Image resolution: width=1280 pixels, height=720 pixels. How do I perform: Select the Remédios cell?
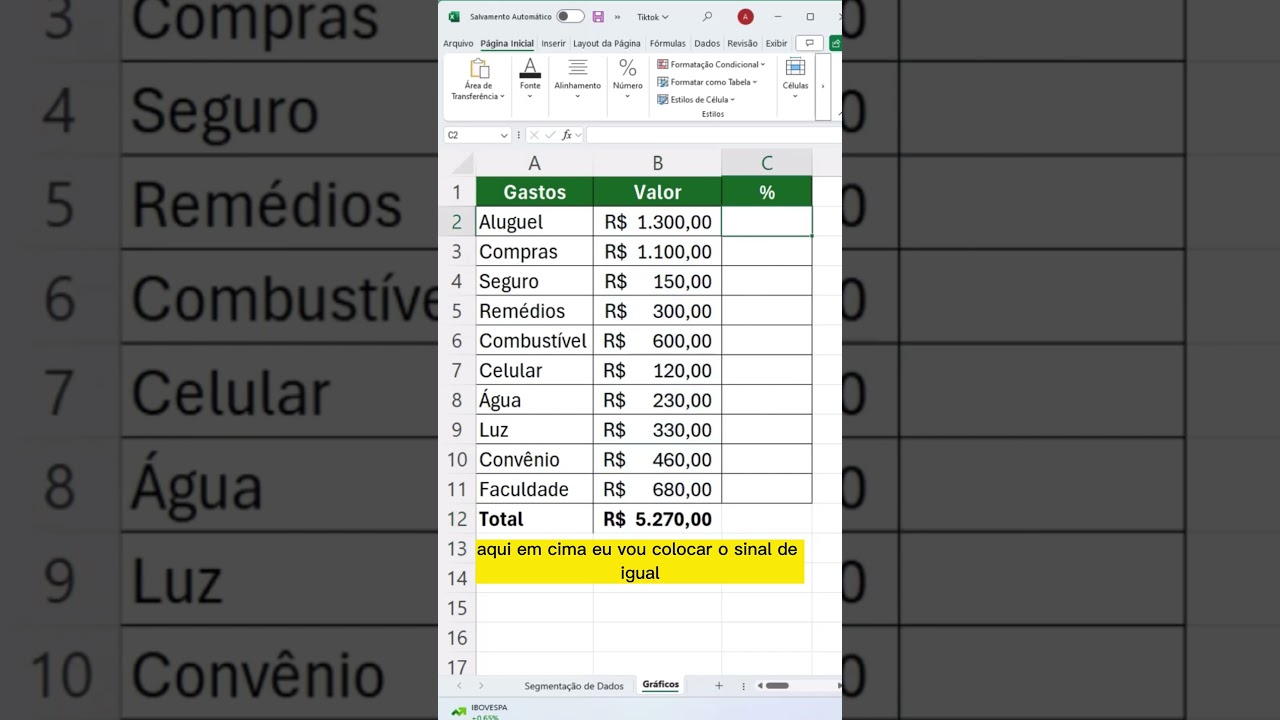(534, 311)
